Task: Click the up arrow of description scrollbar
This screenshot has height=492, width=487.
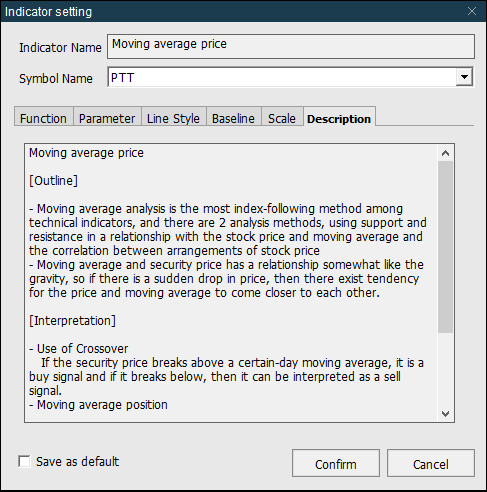Action: 445,153
